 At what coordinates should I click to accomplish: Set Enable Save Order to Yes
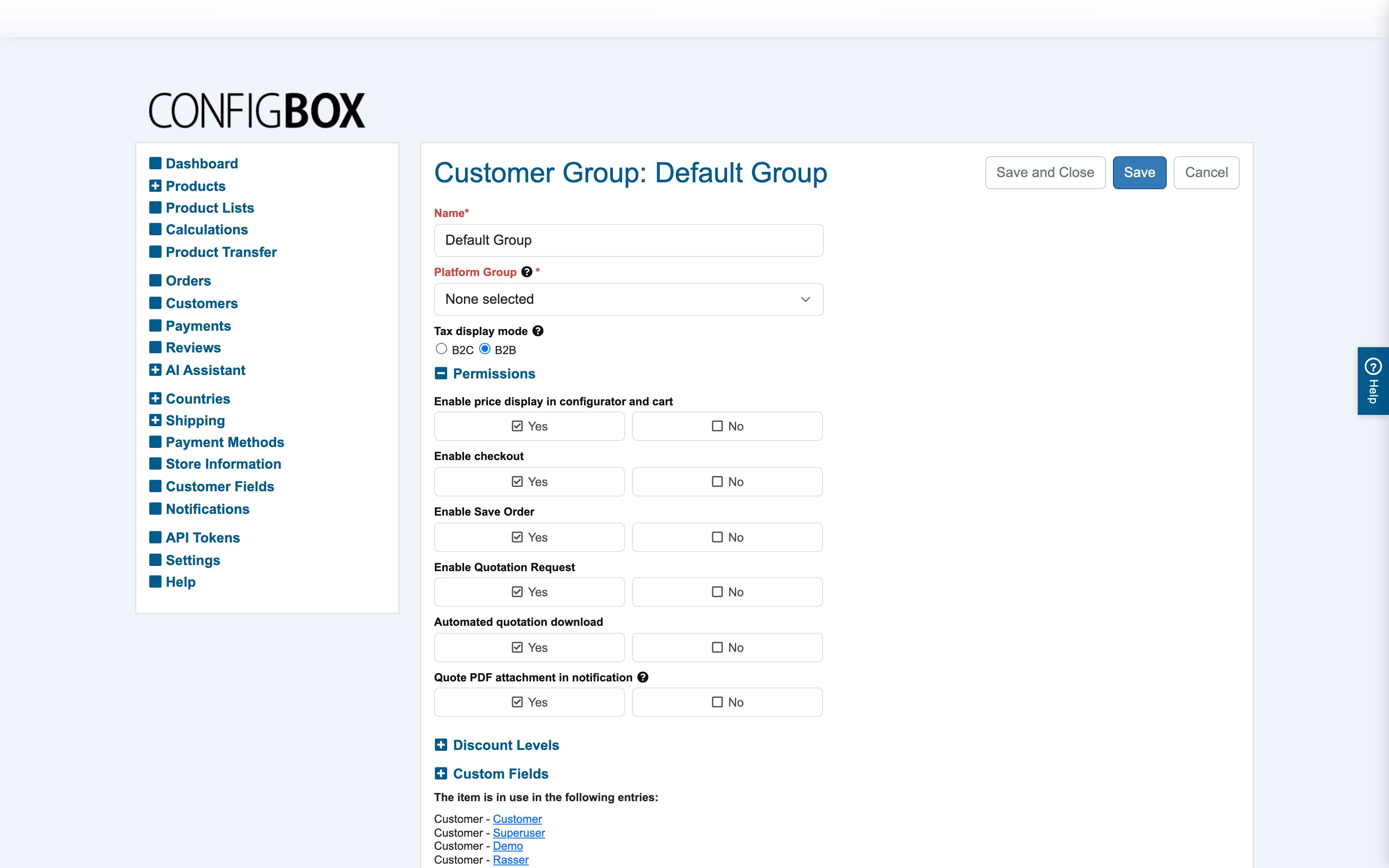pos(529,537)
